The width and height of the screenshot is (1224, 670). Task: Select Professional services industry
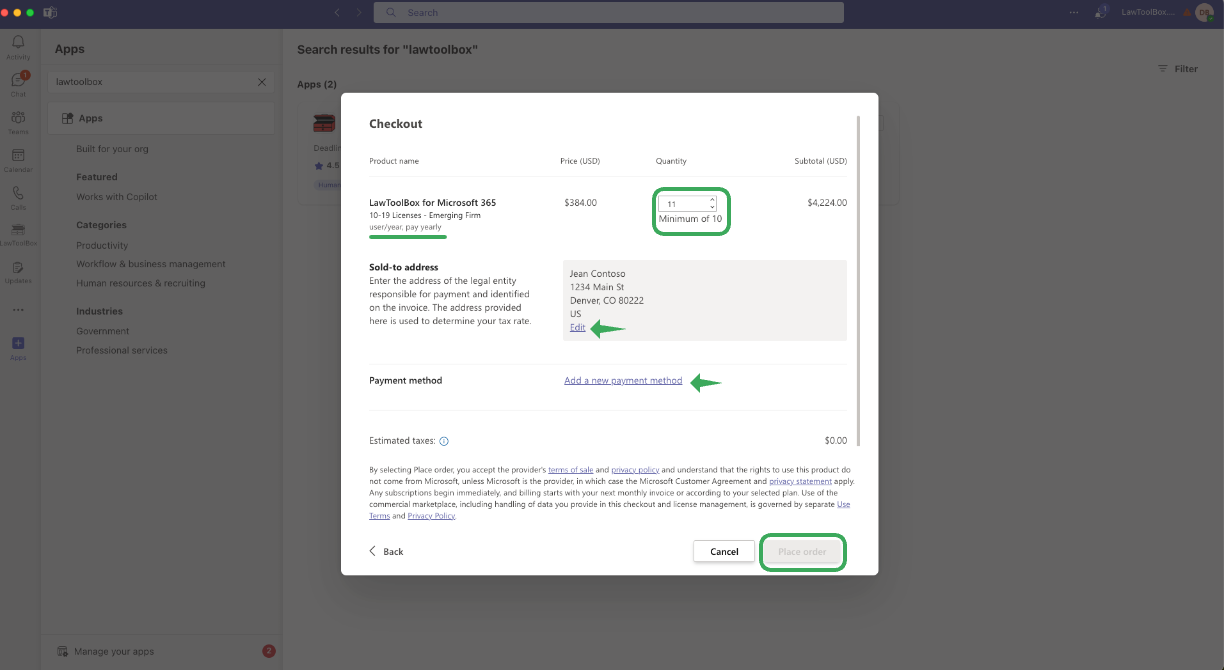click(x=122, y=350)
